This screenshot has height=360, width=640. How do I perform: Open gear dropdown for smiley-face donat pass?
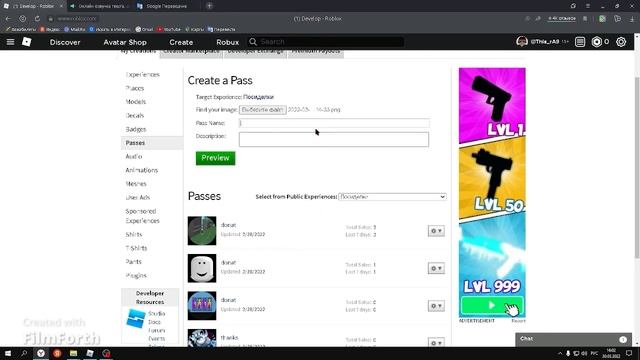(x=436, y=269)
